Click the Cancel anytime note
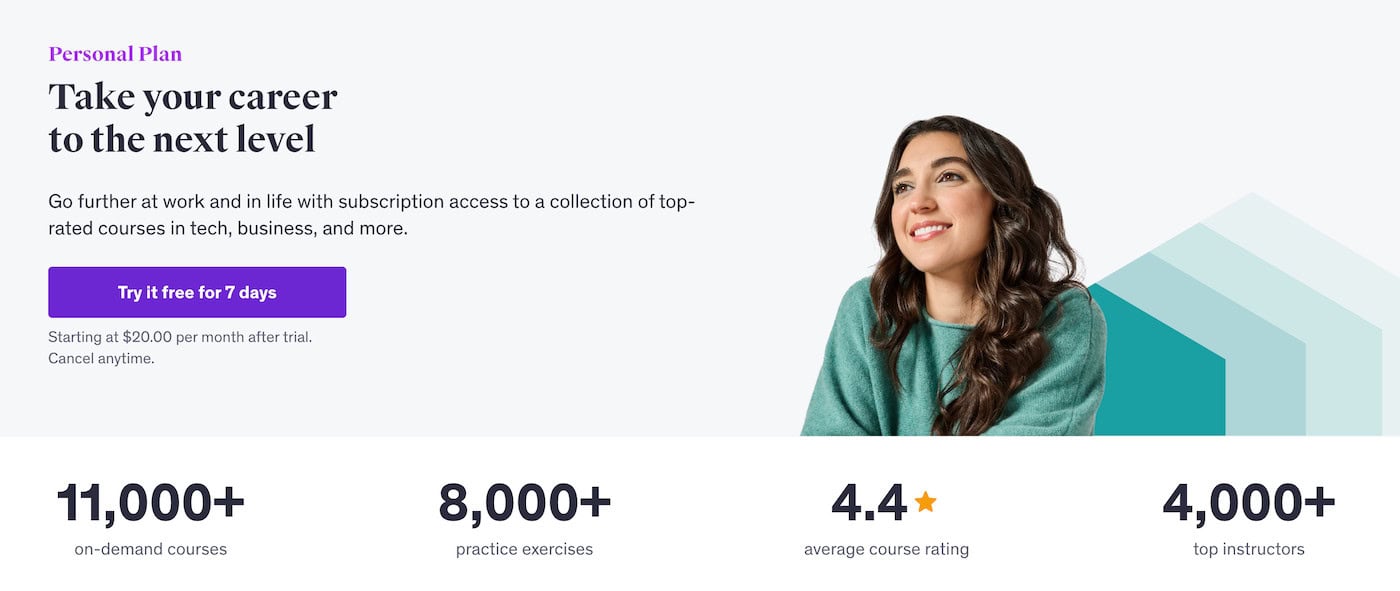This screenshot has height=591, width=1400. click(101, 358)
